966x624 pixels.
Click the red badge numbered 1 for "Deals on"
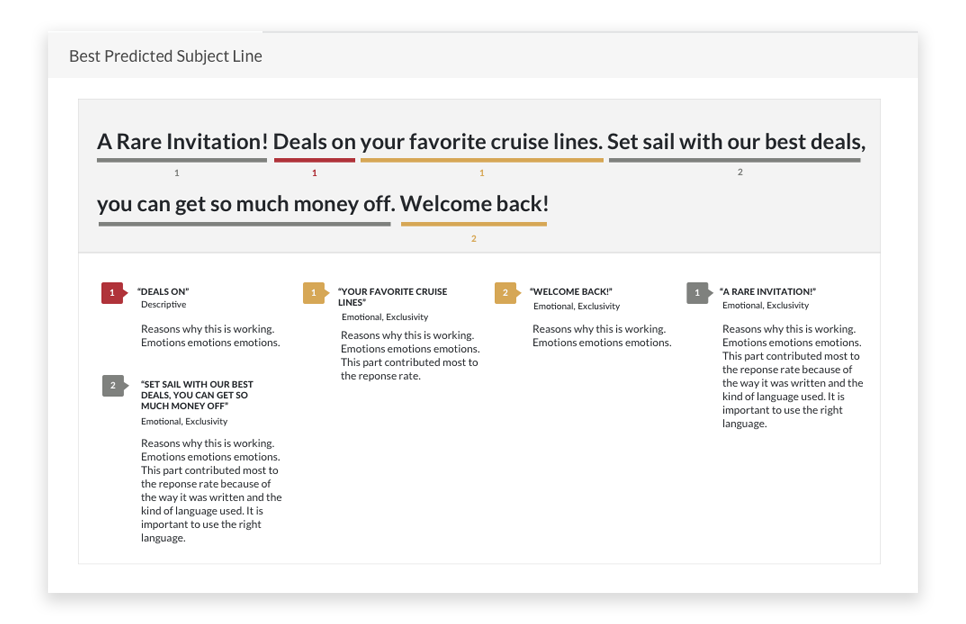114,293
